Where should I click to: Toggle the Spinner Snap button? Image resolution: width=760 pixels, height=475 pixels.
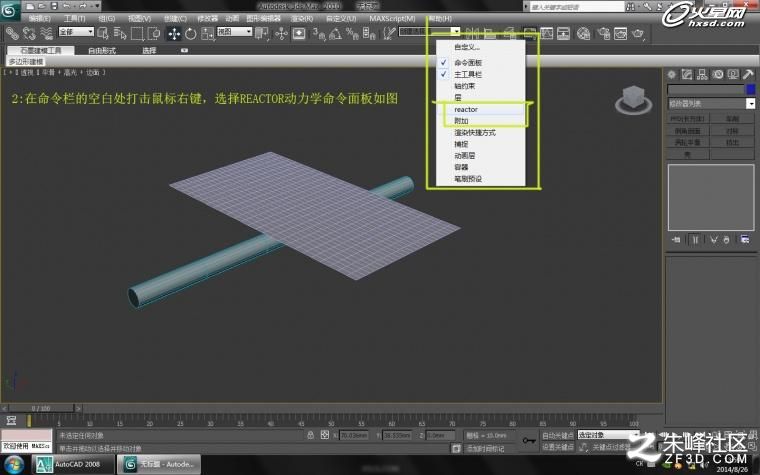369,33
